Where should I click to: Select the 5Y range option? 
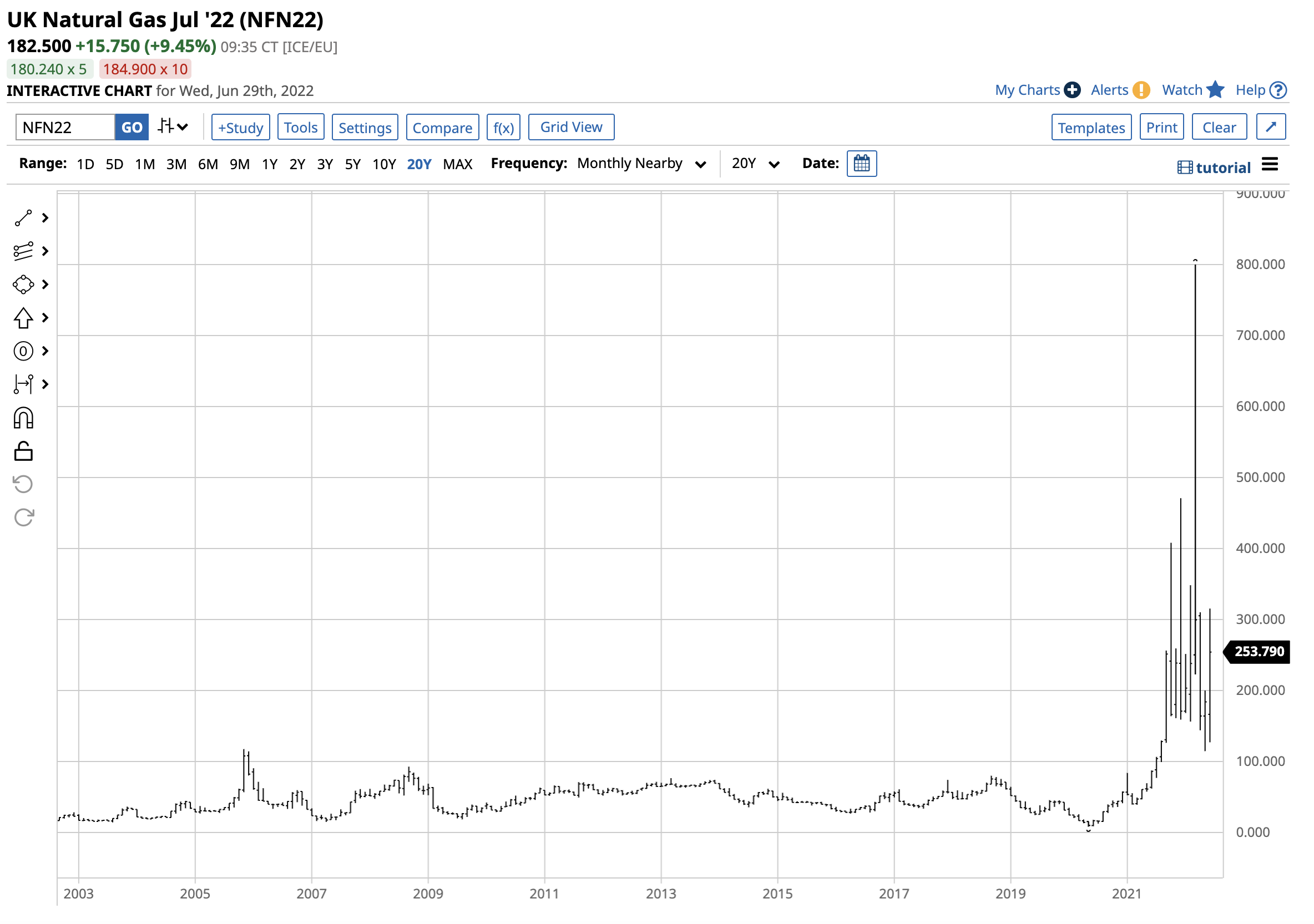coord(352,165)
